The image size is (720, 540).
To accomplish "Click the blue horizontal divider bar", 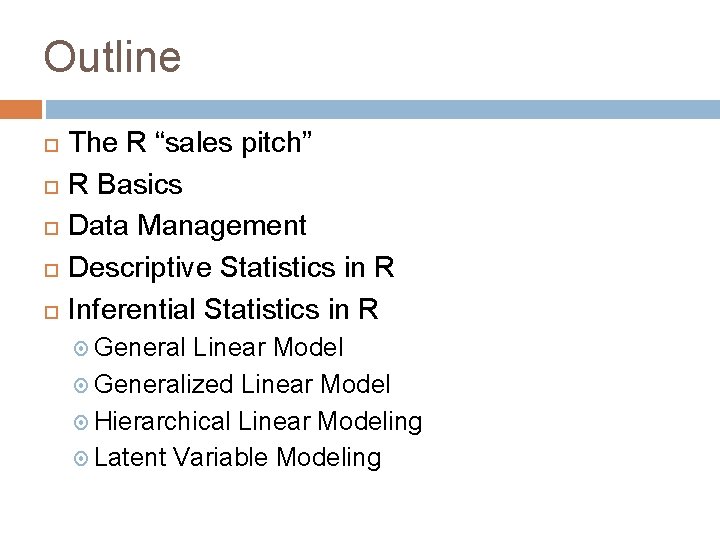I will click(381, 109).
